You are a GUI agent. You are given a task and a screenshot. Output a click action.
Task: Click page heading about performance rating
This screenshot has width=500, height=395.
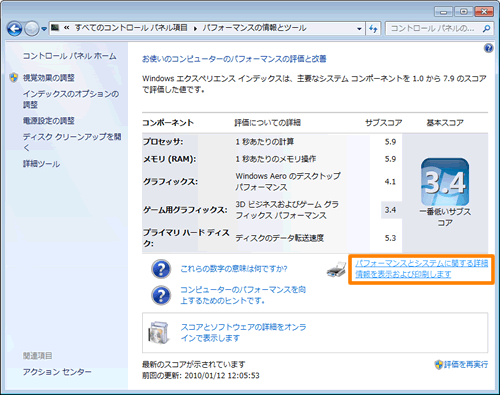pos(234,59)
